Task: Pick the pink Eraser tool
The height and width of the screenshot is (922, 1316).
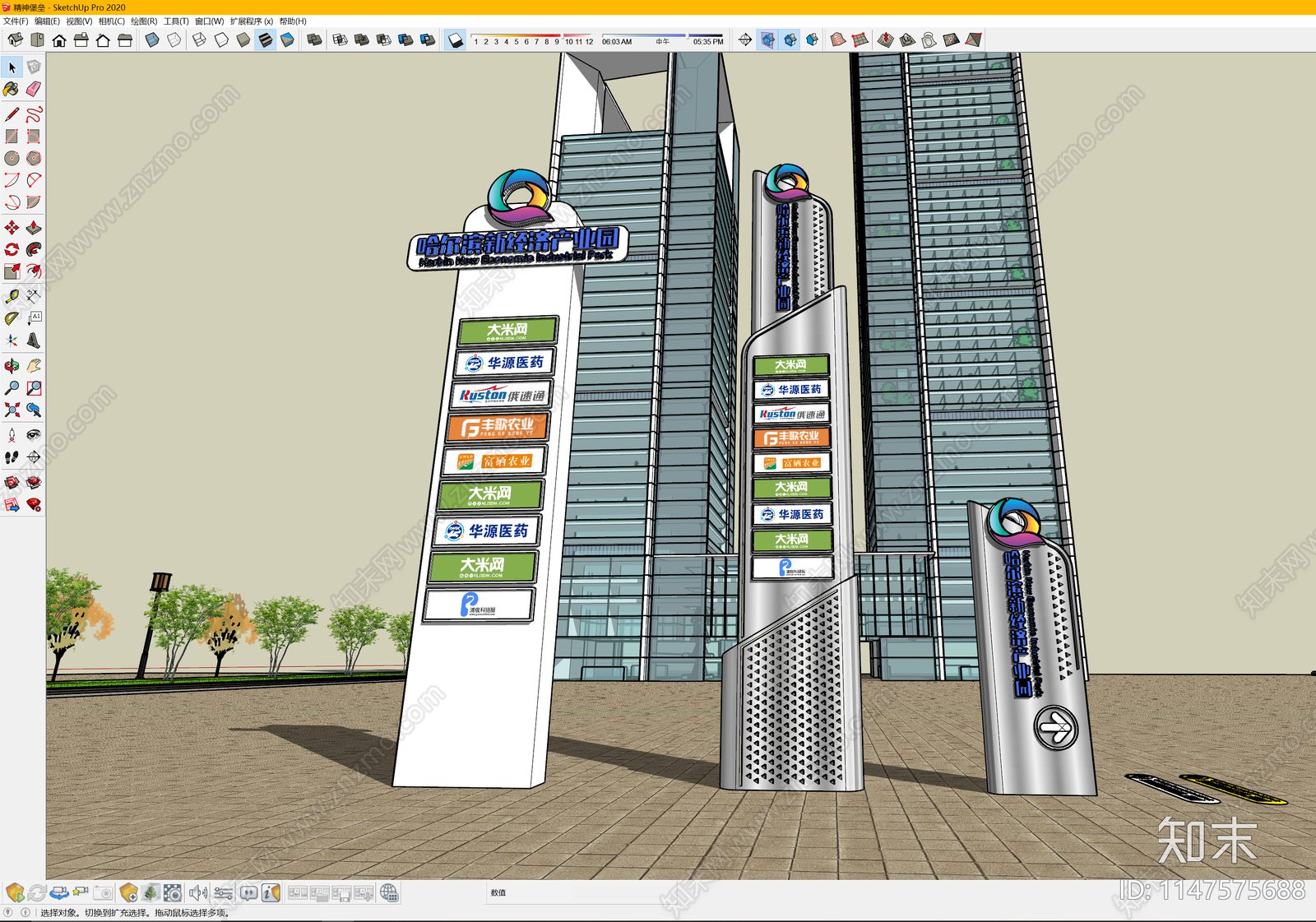Action: click(34, 89)
